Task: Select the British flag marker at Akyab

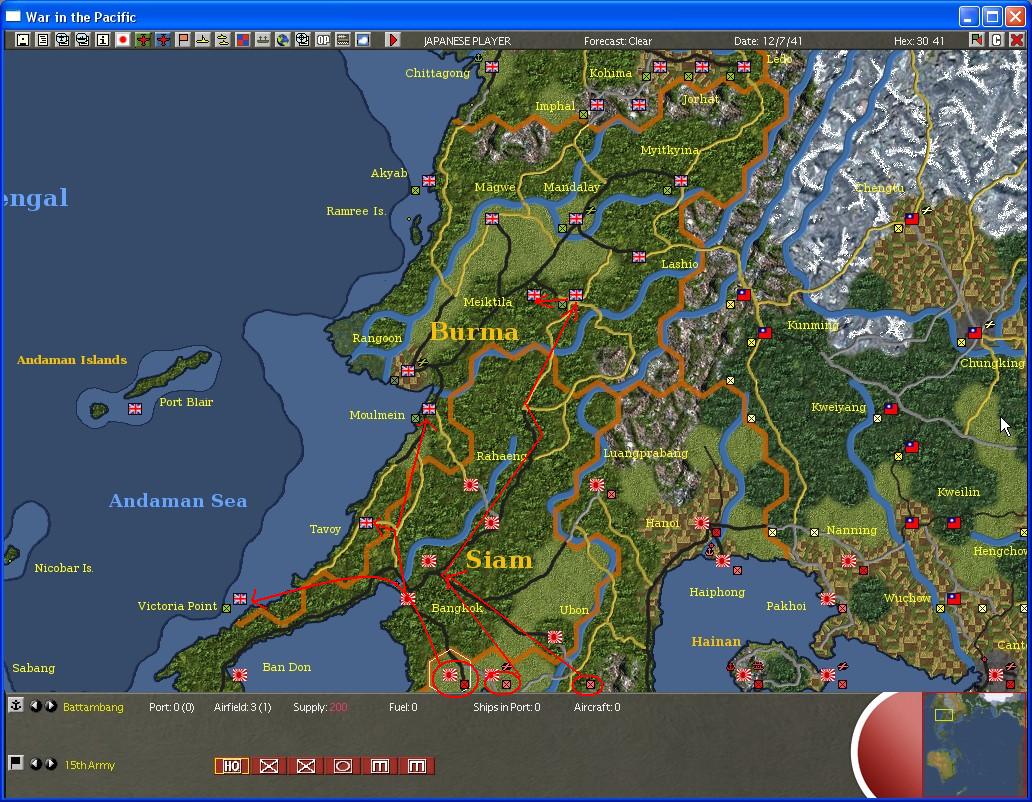Action: tap(429, 180)
